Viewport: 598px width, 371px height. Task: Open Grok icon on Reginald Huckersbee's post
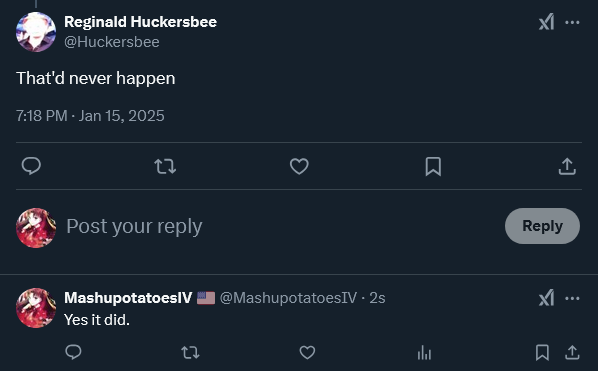pos(546,22)
